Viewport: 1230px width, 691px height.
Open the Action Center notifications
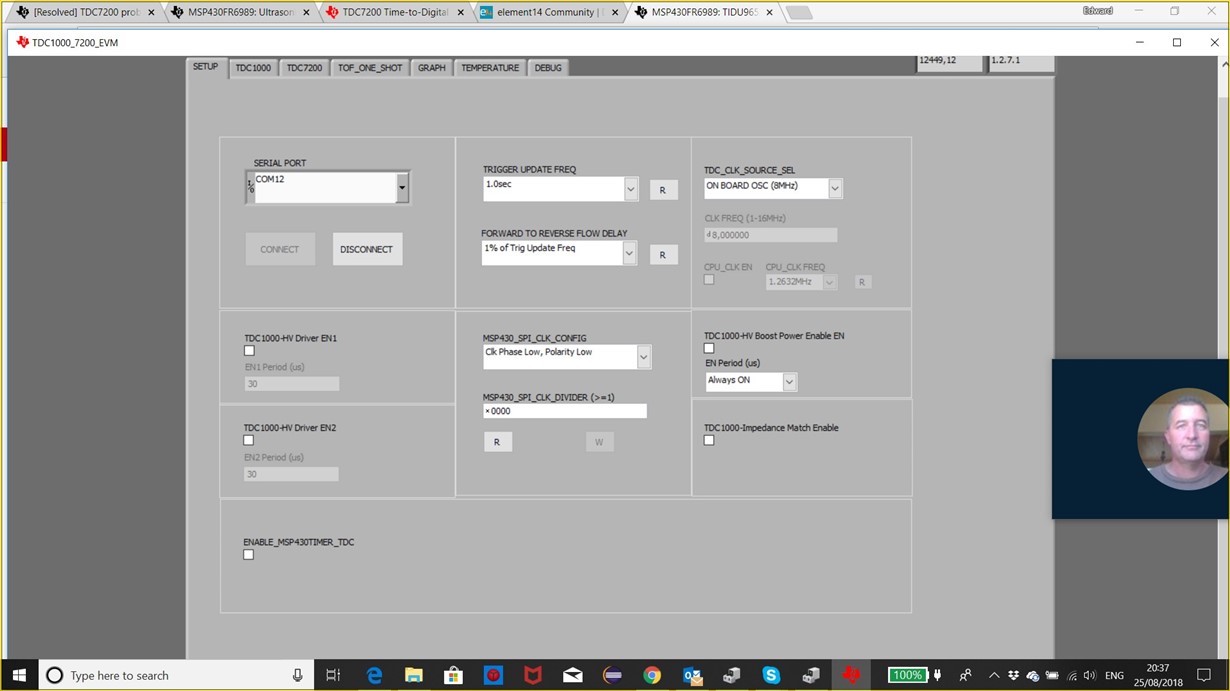[x=1204, y=675]
